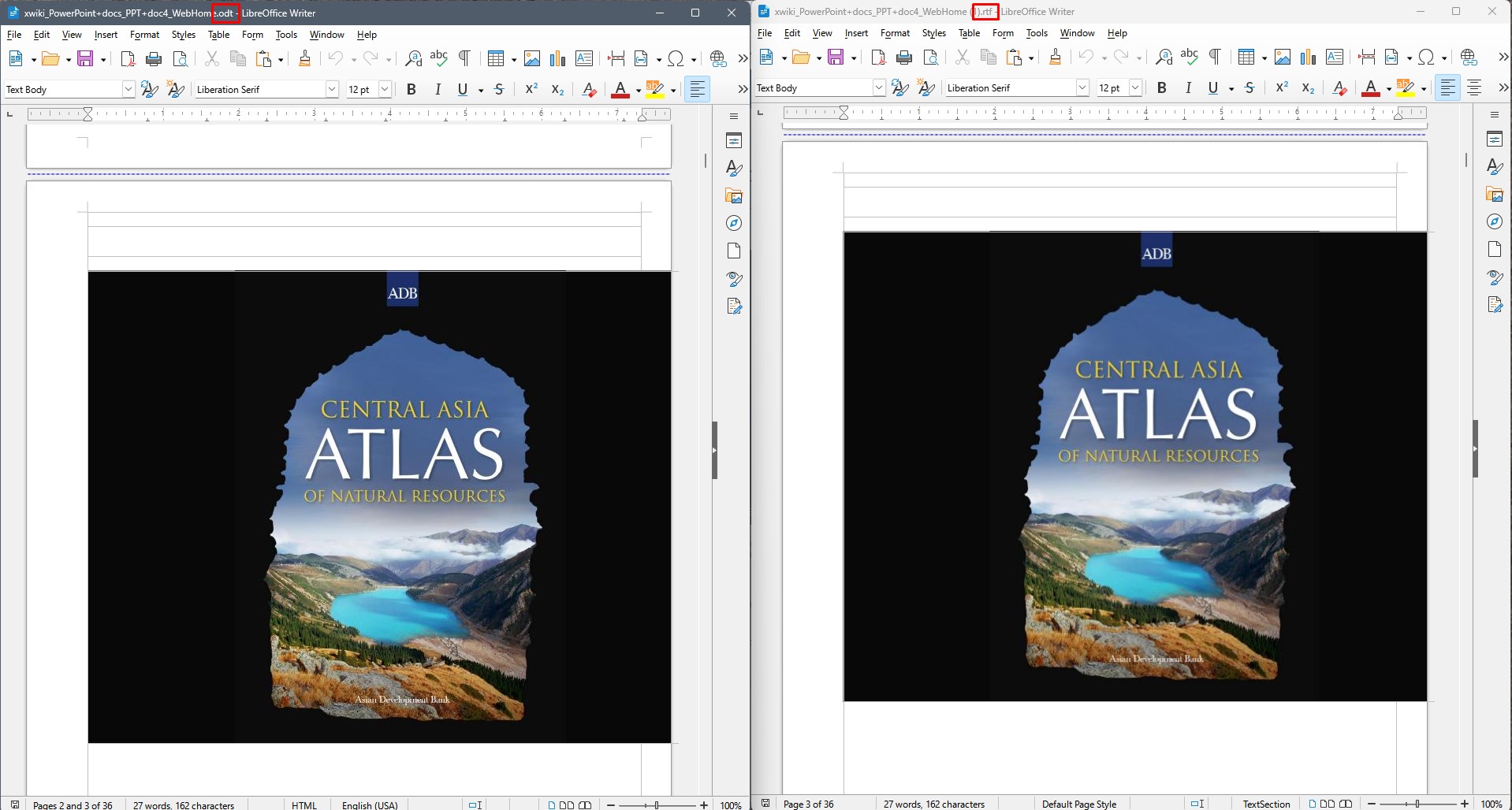Toggle Print Preview in left window
The height and width of the screenshot is (810, 1512).
pyautogui.click(x=181, y=58)
